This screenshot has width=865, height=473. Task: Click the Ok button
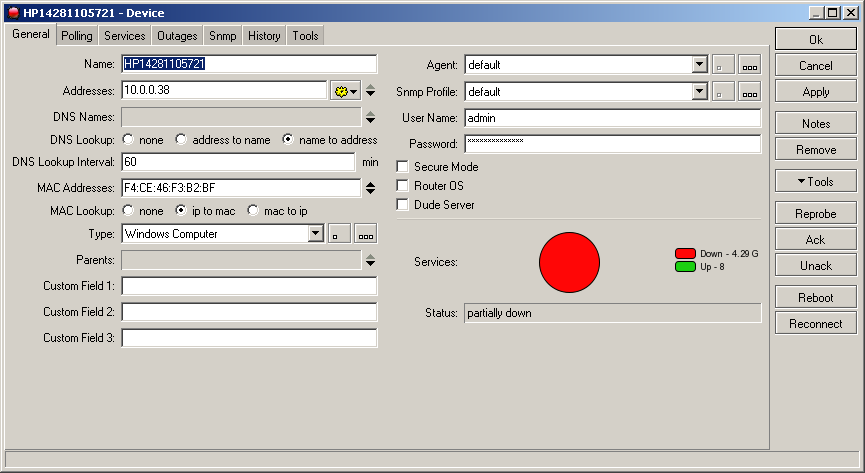click(x=815, y=39)
